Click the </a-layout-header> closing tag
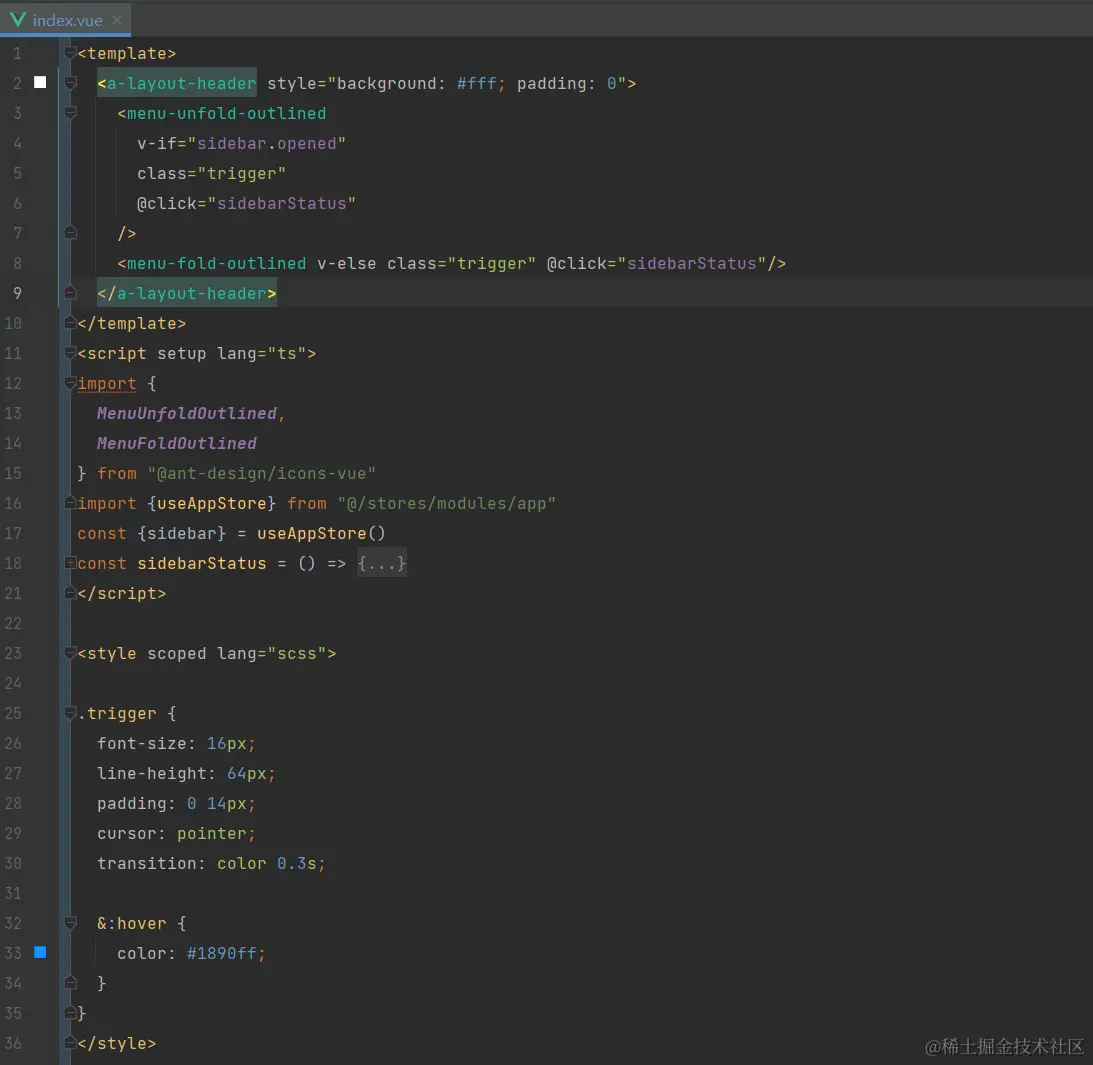Screen dimensions: 1093x1065 pos(187,293)
